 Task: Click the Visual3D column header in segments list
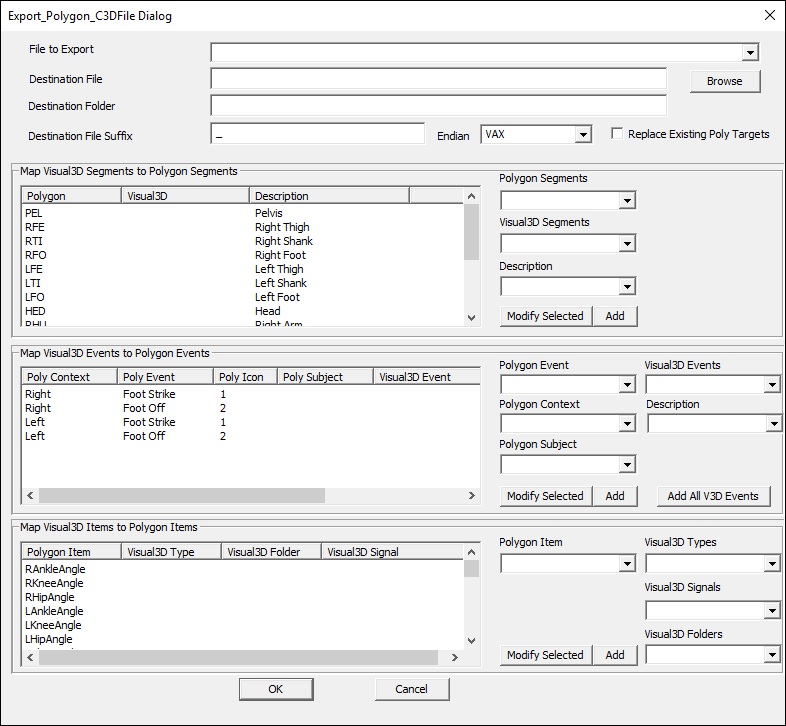pos(185,196)
